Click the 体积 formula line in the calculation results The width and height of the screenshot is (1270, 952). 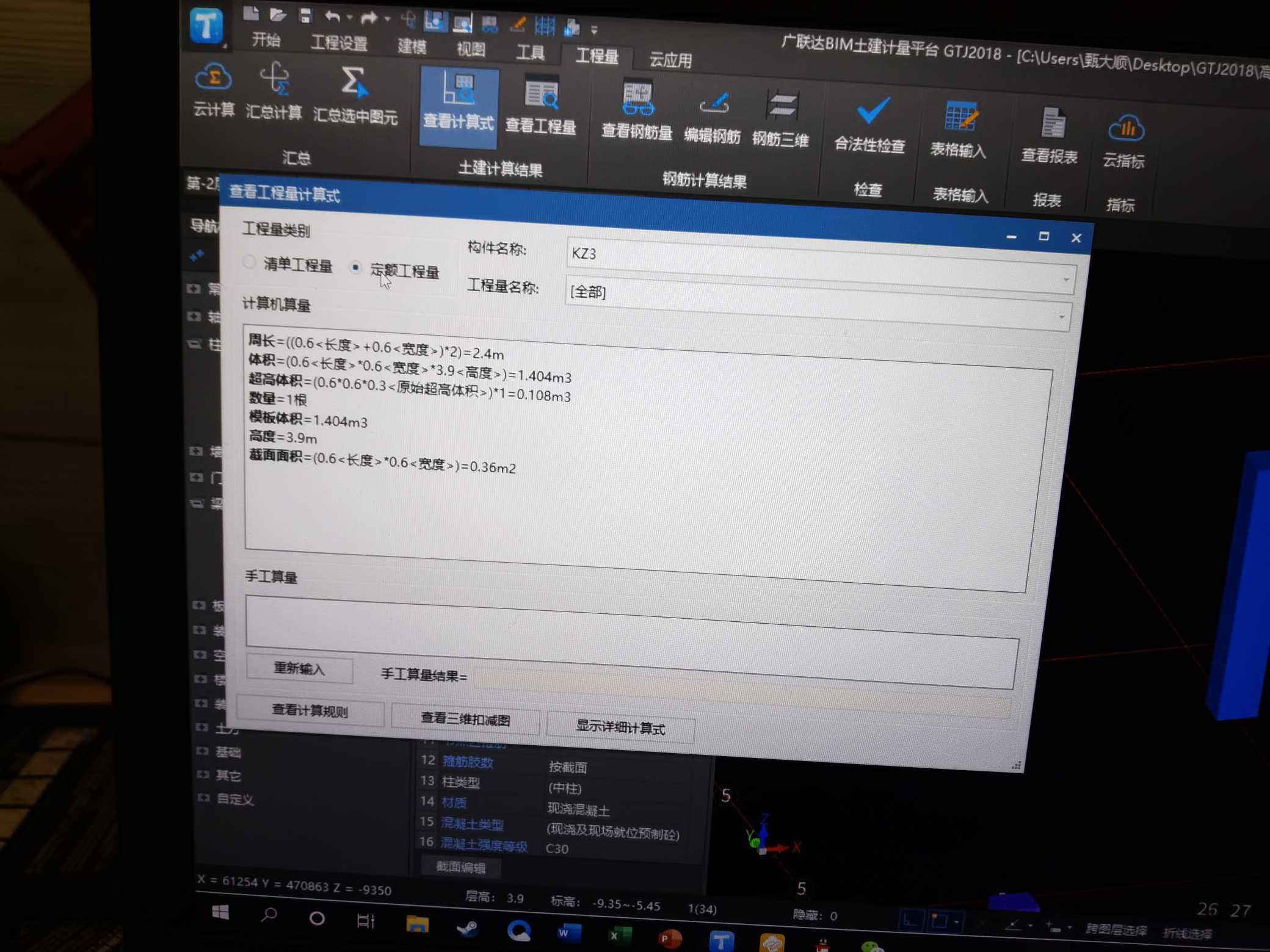410,368
